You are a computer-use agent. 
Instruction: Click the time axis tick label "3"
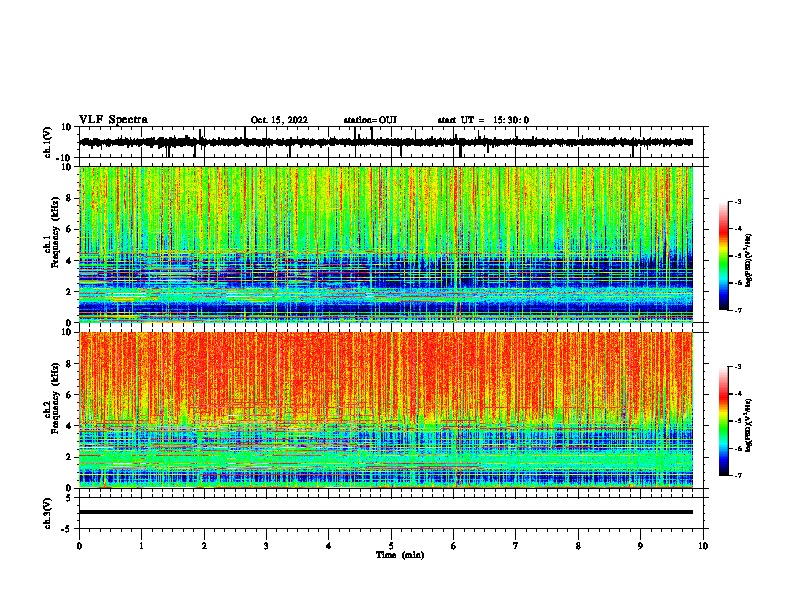(x=266, y=546)
